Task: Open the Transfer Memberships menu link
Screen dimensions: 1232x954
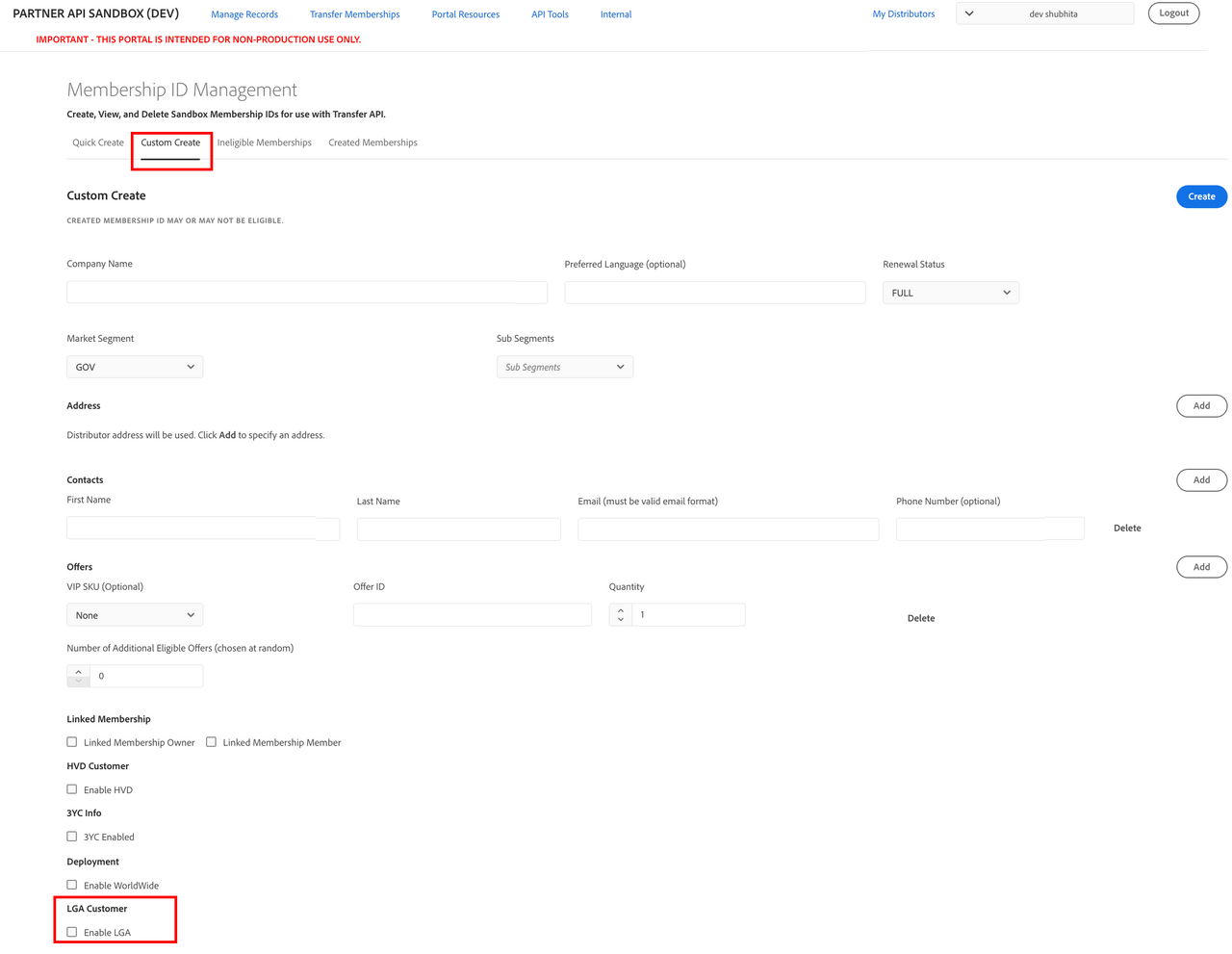Action: [x=354, y=14]
